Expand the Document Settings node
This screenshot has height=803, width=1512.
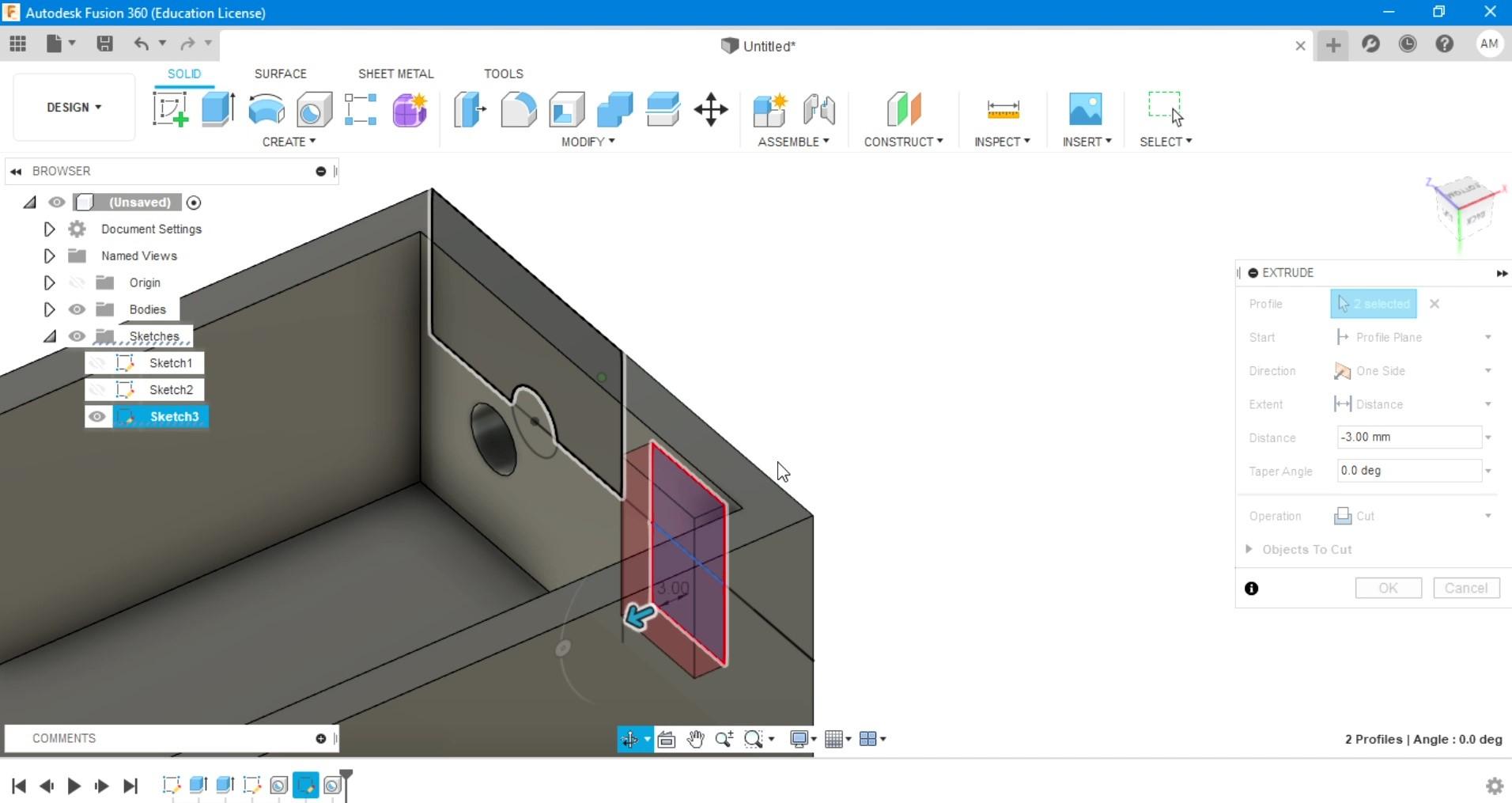coord(49,229)
